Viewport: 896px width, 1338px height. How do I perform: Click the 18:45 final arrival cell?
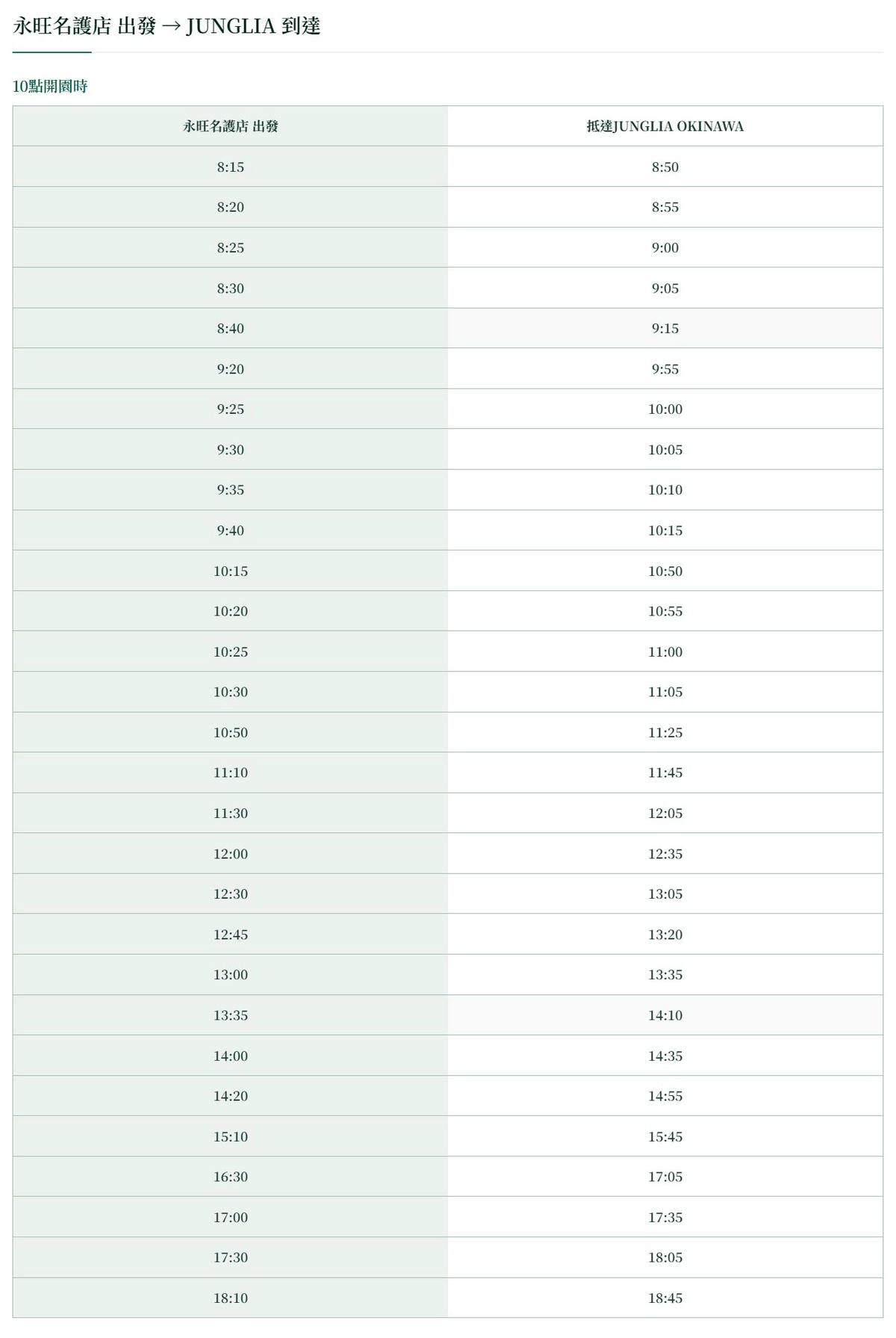[665, 1298]
